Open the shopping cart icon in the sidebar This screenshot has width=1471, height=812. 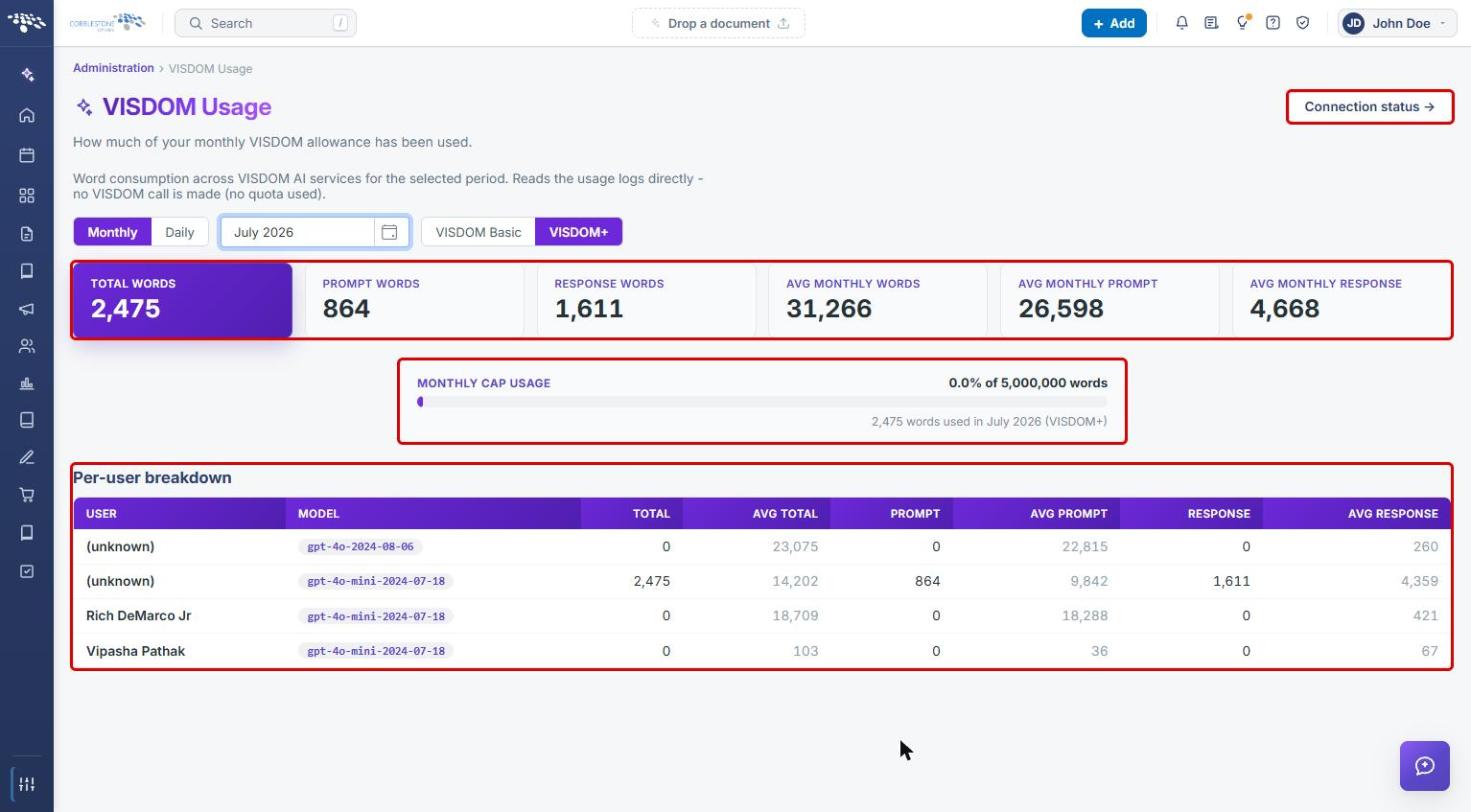(x=27, y=494)
